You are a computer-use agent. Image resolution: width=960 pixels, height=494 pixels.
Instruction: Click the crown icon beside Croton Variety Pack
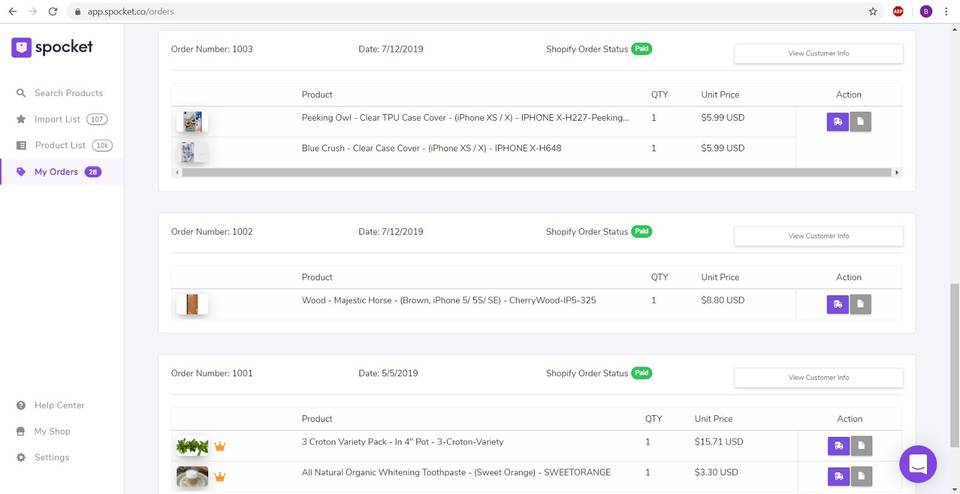click(x=220, y=446)
